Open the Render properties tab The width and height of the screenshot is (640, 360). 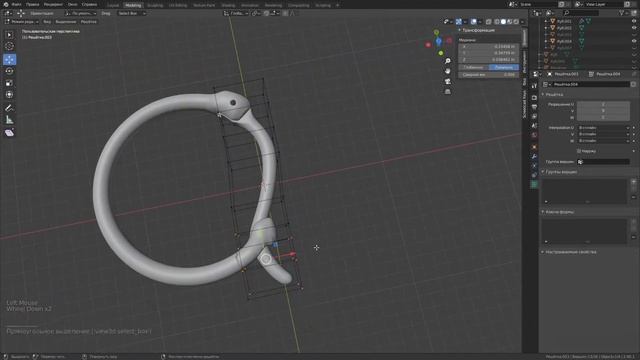pyautogui.click(x=534, y=98)
